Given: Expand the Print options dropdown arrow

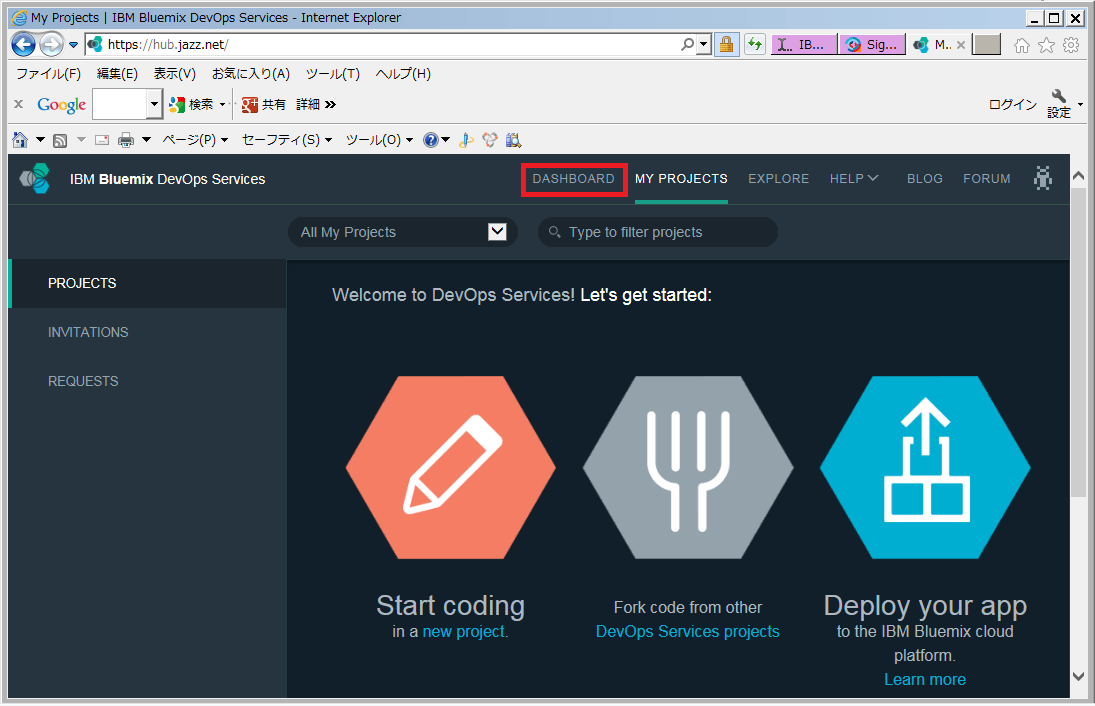Looking at the screenshot, I should point(147,140).
